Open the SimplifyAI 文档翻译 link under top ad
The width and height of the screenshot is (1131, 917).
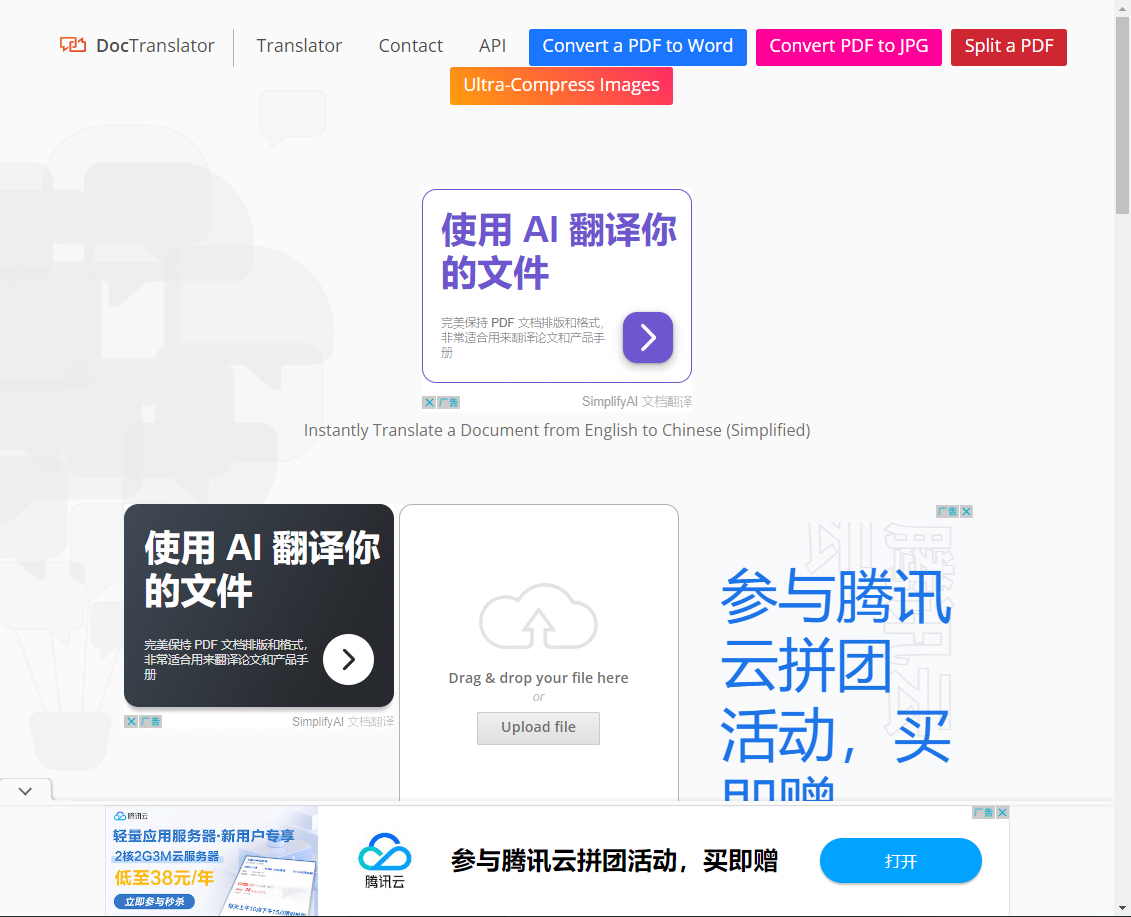click(637, 402)
